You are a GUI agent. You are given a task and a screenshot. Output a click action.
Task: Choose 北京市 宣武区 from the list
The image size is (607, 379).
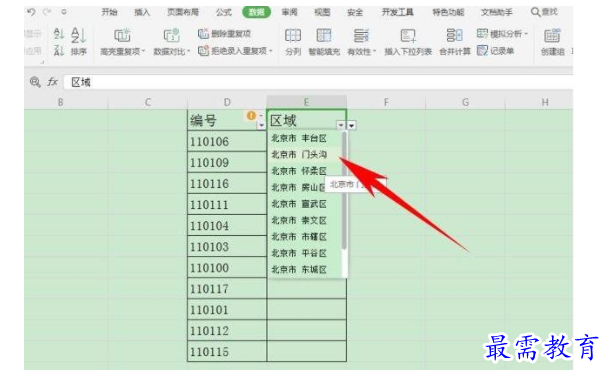[299, 204]
